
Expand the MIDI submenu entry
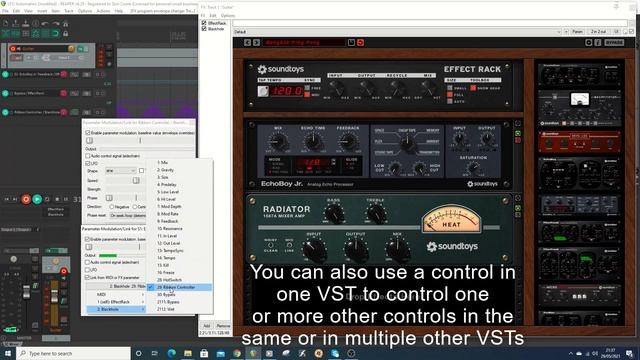click(x=116, y=294)
